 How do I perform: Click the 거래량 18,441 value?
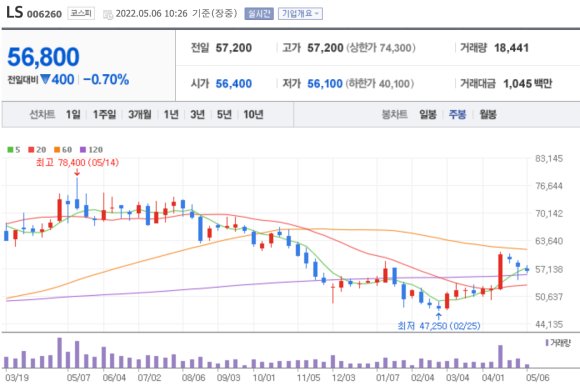click(511, 48)
